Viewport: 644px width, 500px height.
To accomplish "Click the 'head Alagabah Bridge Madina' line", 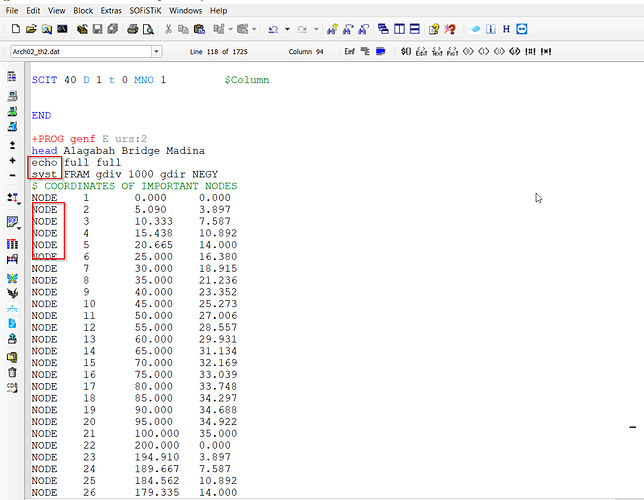I will pyautogui.click(x=118, y=151).
